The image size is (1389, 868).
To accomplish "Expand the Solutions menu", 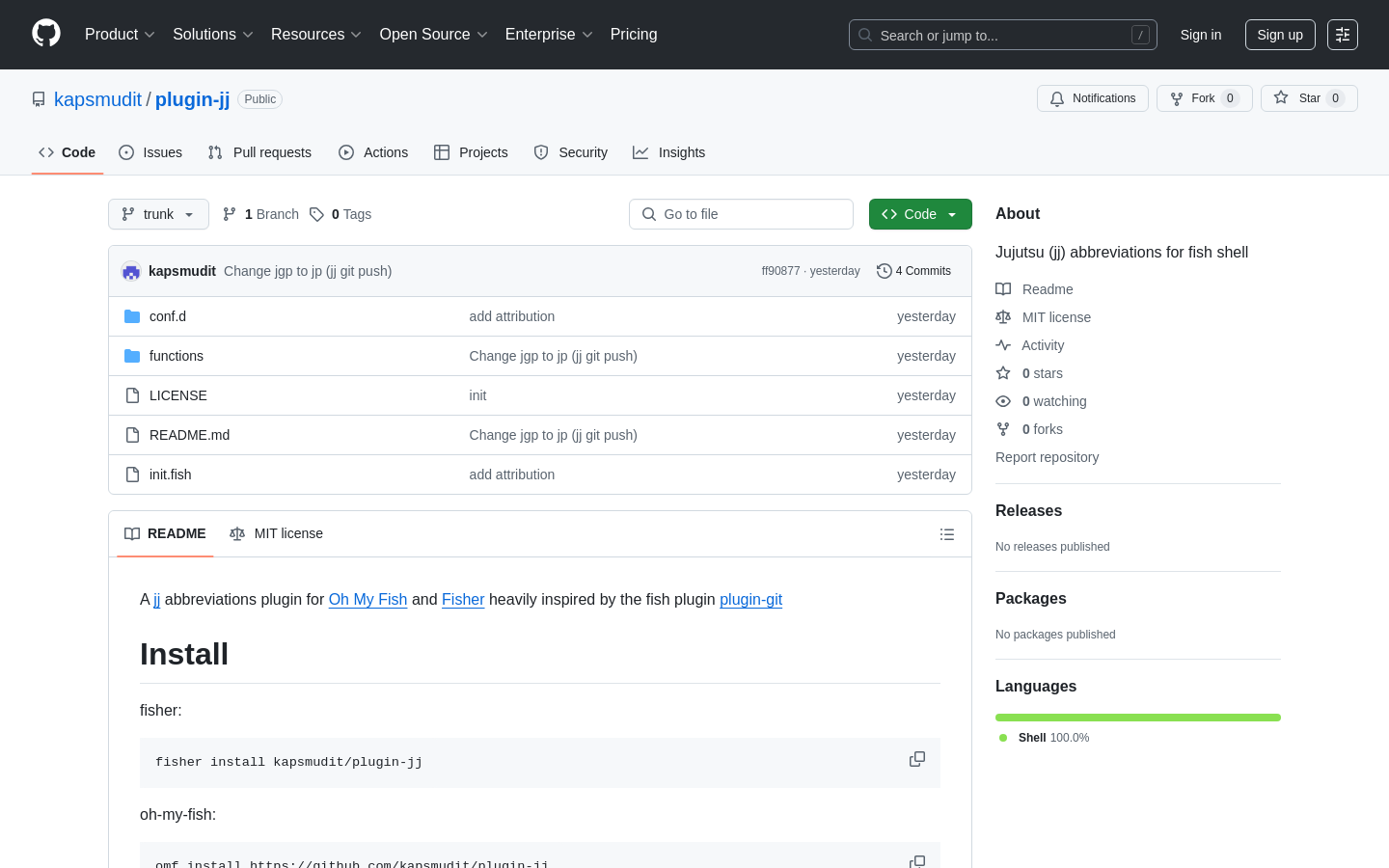I will pos(213,35).
